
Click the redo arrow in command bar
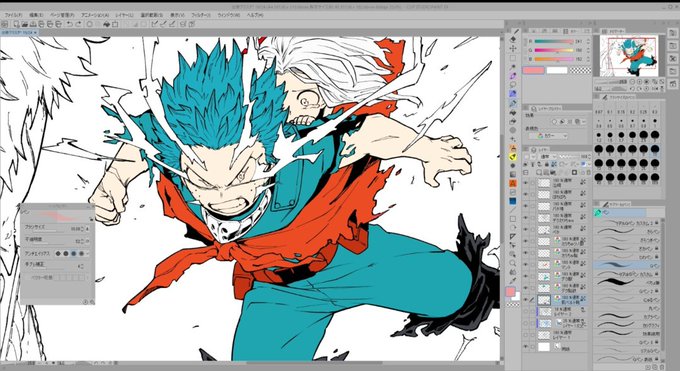(78, 24)
